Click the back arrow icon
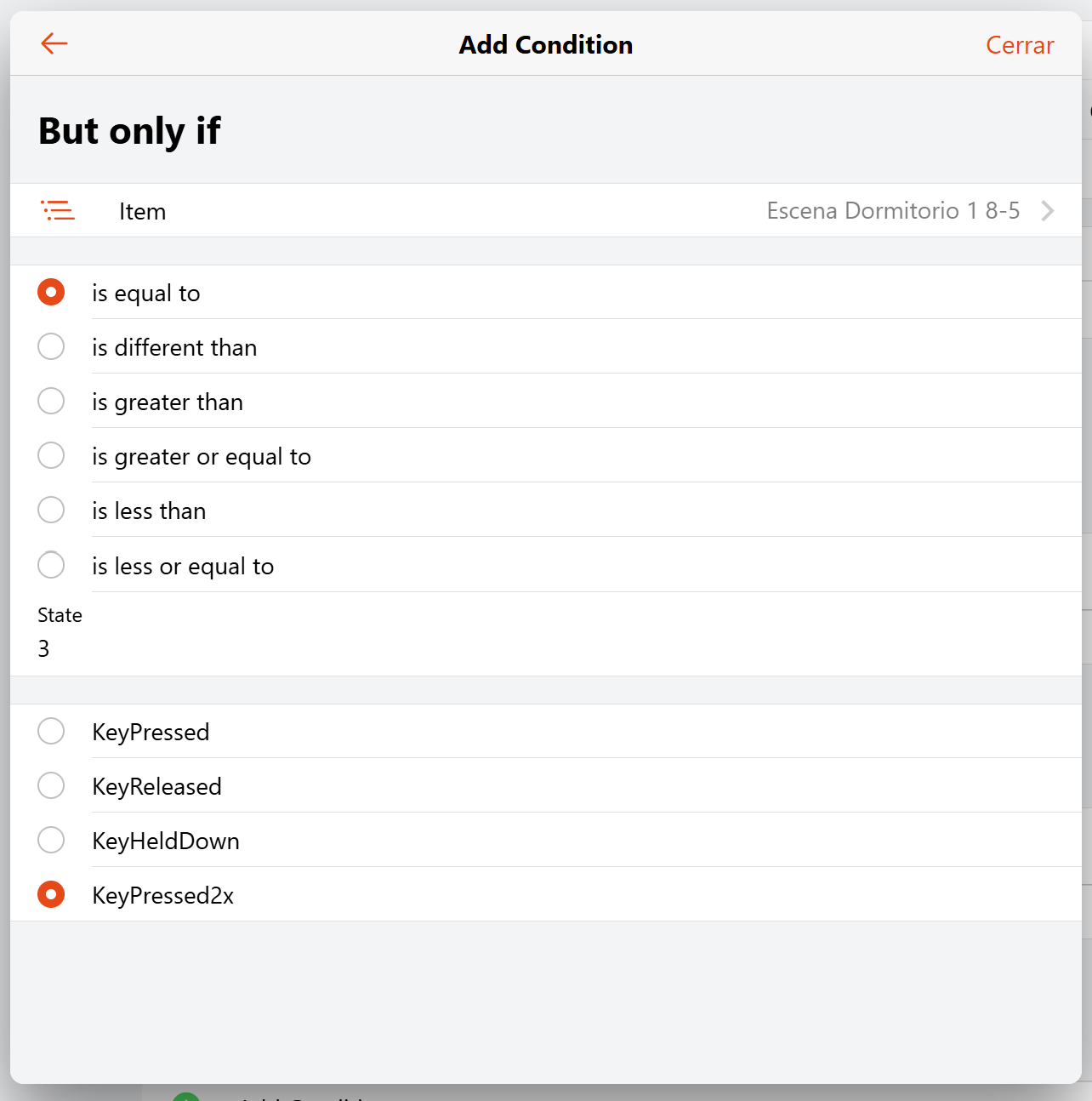 (x=54, y=43)
